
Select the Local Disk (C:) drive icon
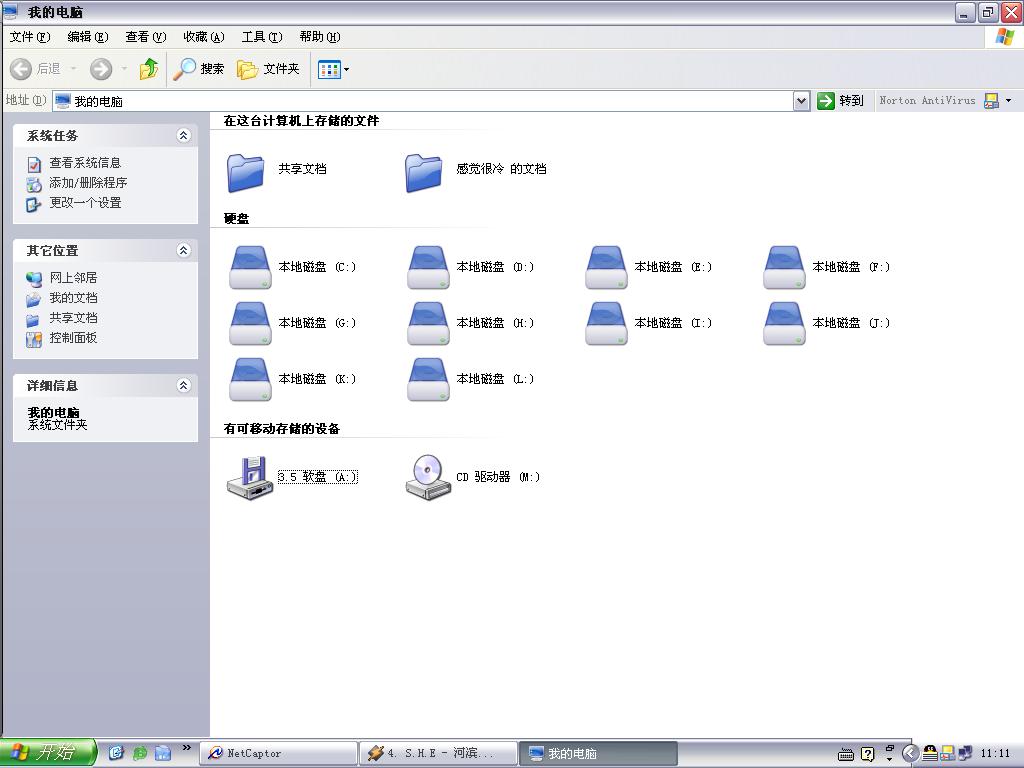click(250, 267)
